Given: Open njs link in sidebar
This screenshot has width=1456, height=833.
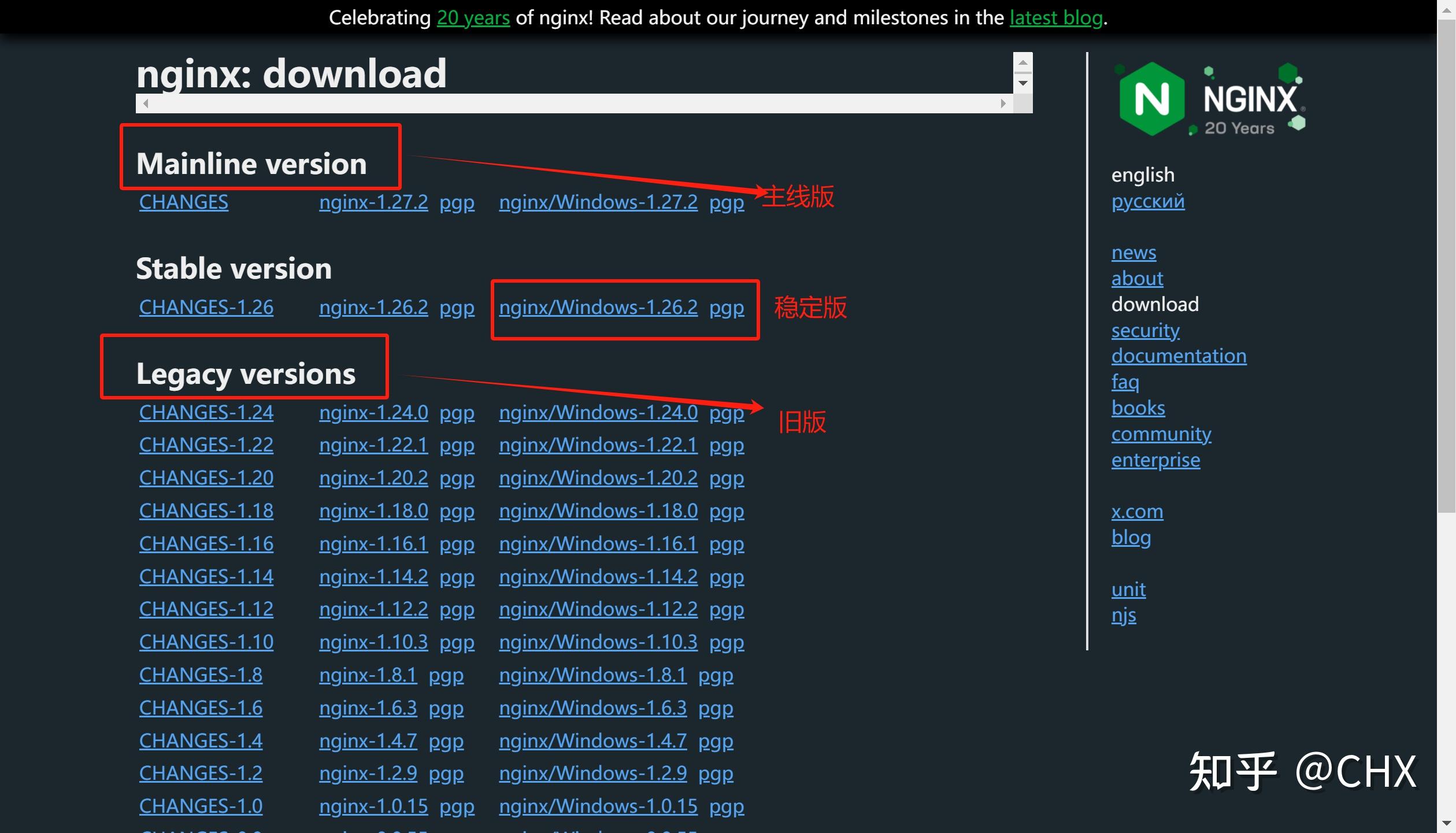Looking at the screenshot, I should 1123,615.
